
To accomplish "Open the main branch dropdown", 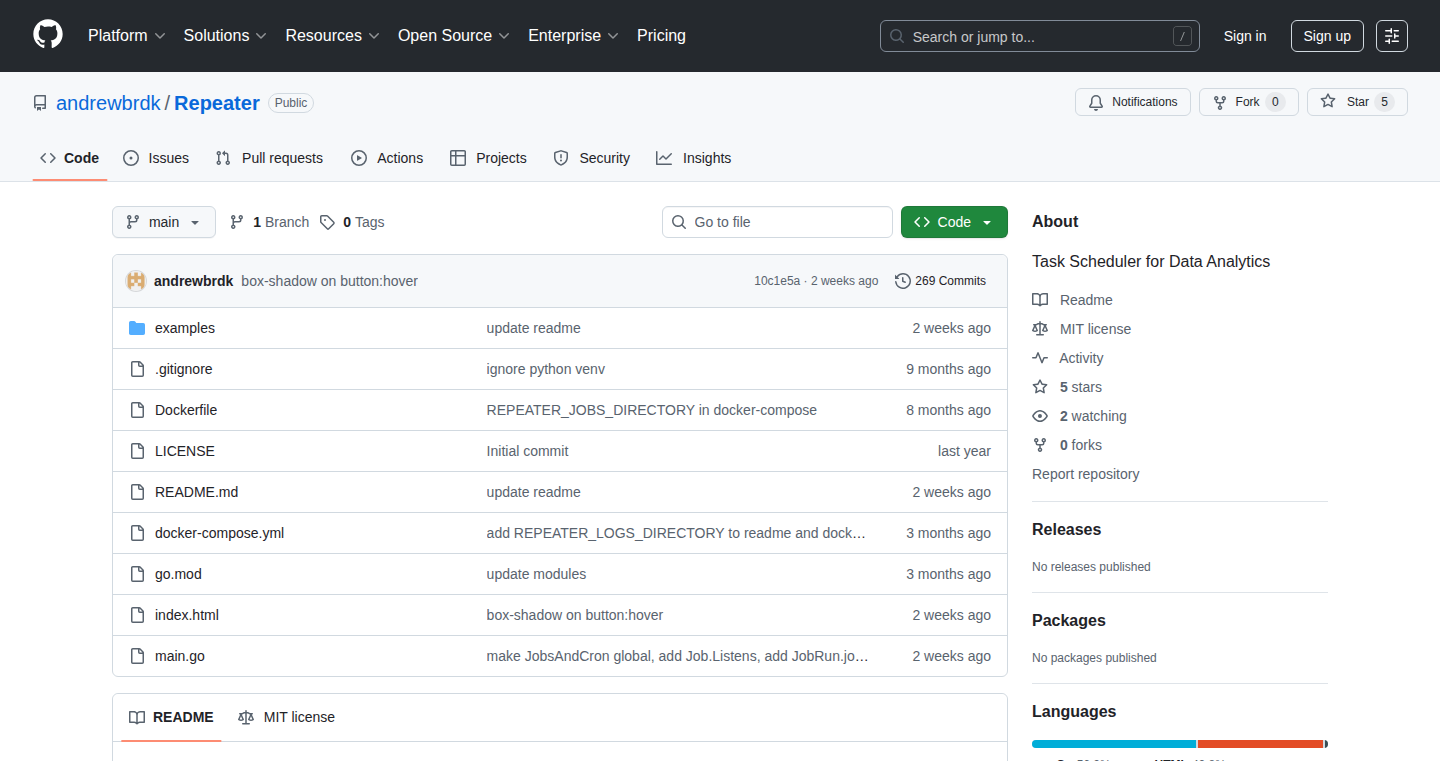I will (164, 222).
